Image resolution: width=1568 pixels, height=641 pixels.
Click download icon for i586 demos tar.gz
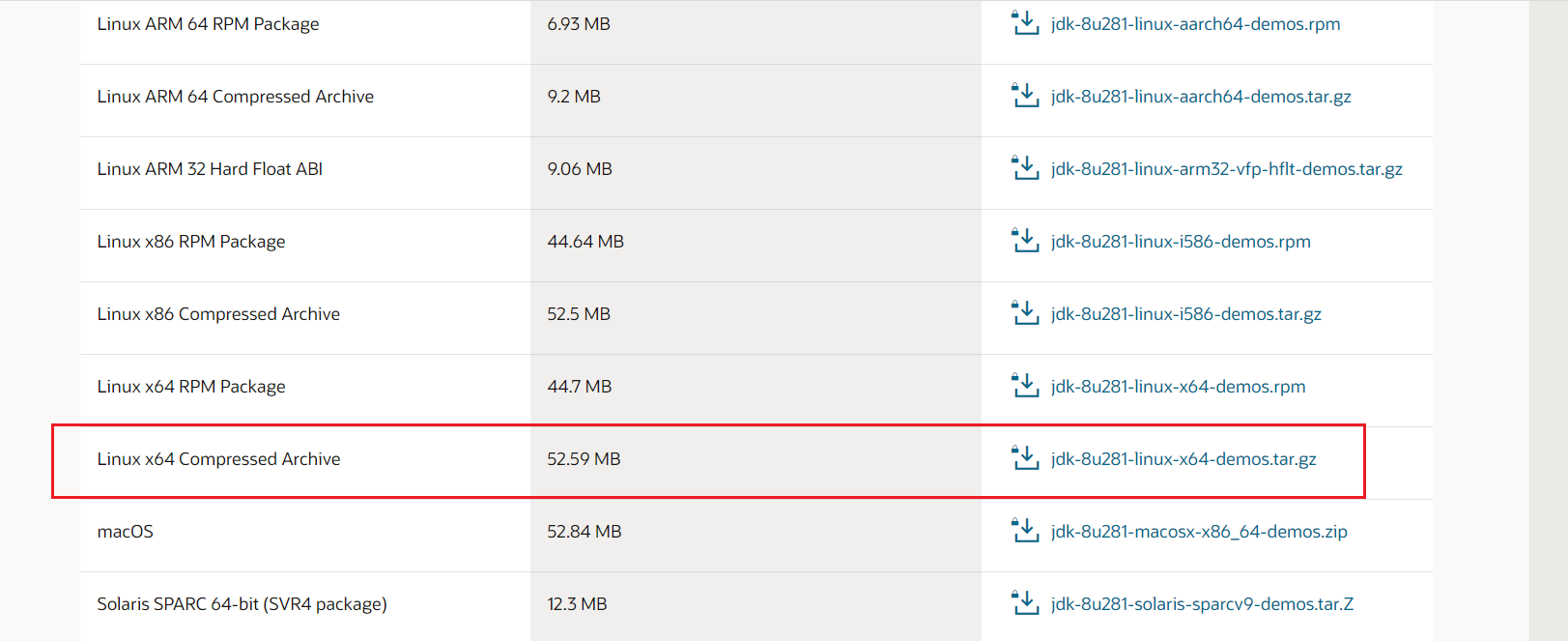pos(1024,313)
